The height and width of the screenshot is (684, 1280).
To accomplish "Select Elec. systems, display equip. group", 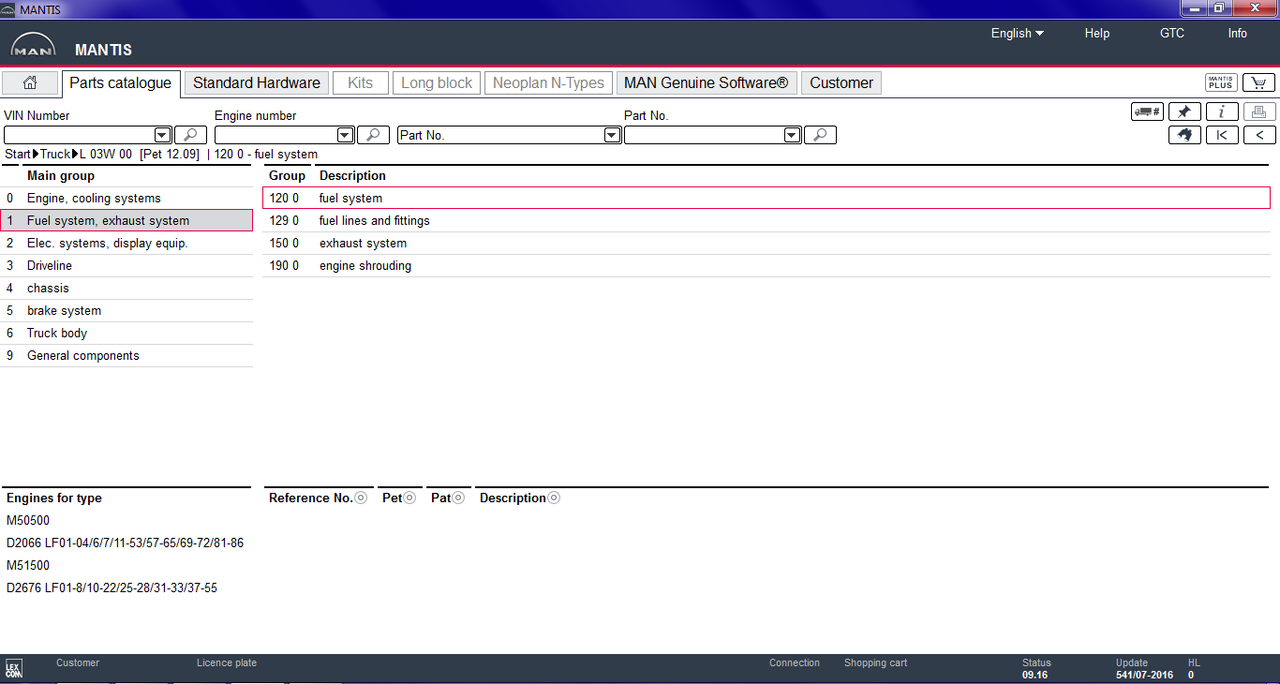I will pyautogui.click(x=126, y=243).
